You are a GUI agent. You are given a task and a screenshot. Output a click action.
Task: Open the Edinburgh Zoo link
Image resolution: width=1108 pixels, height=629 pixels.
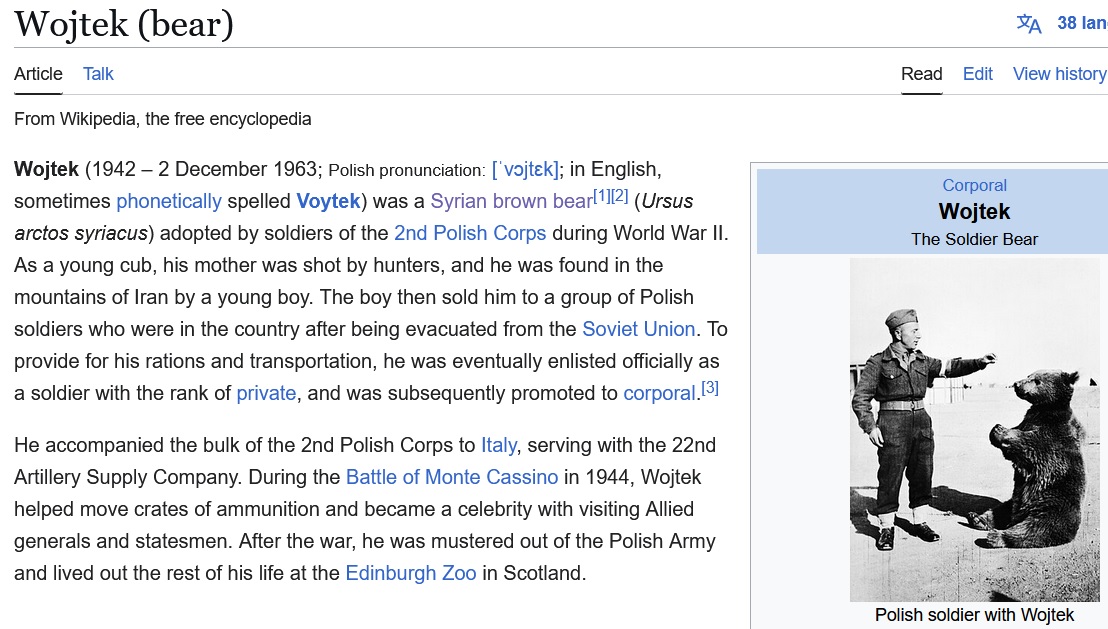coord(411,573)
